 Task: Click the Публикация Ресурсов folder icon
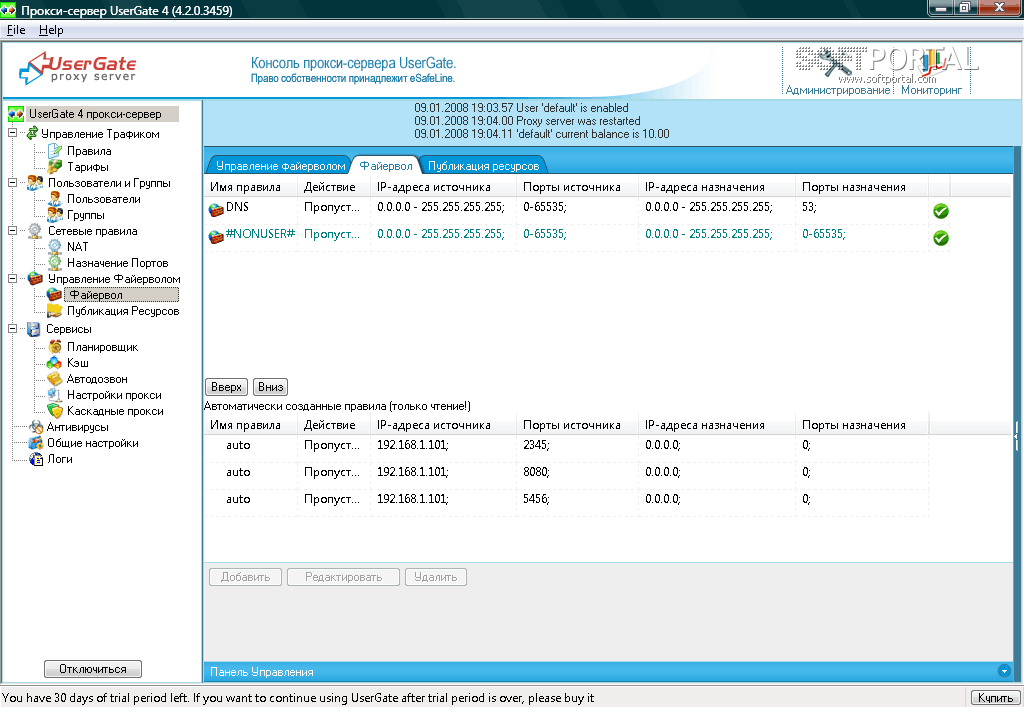pos(56,311)
